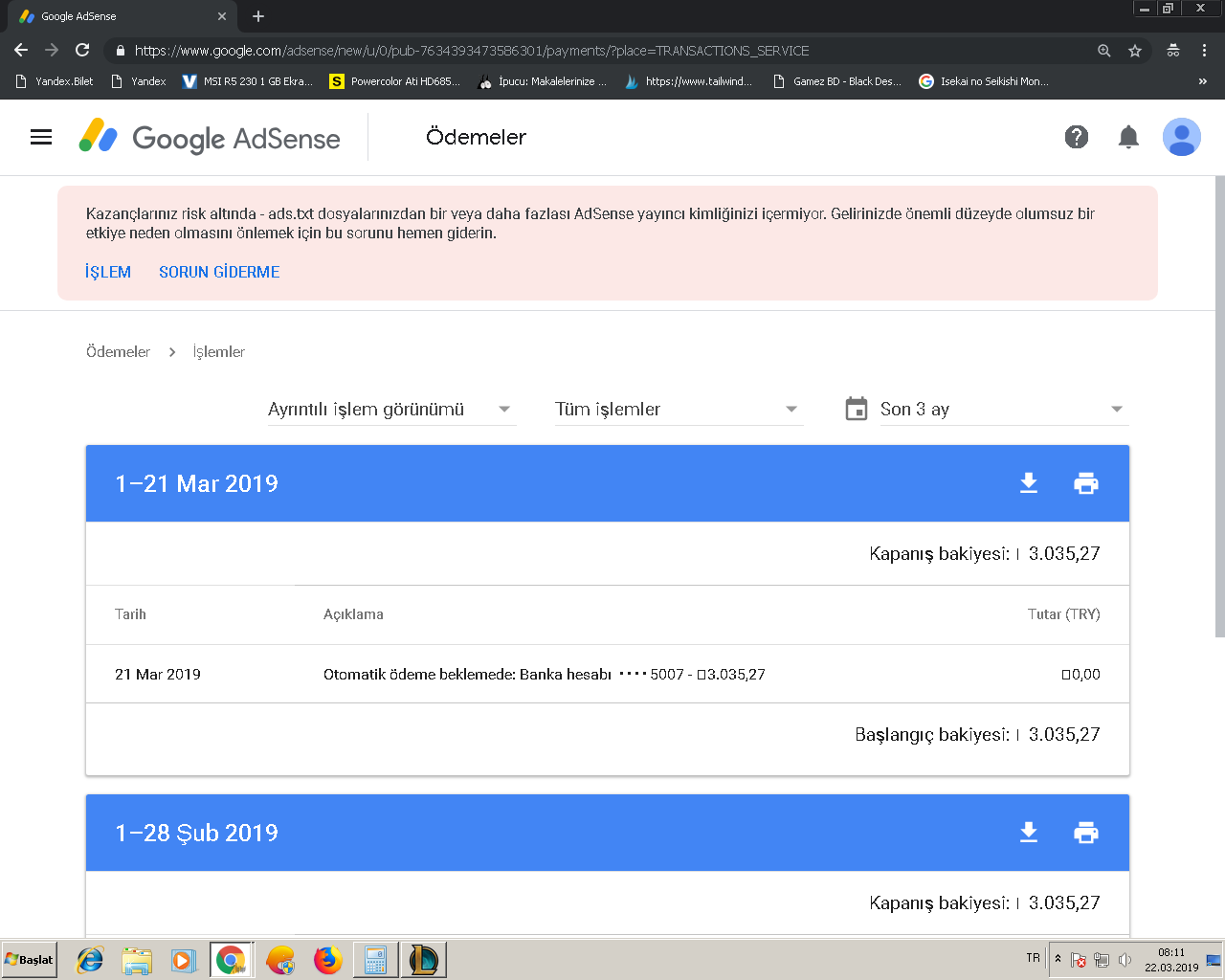
Task: Click the browser address bar URL
Action: click(x=472, y=51)
